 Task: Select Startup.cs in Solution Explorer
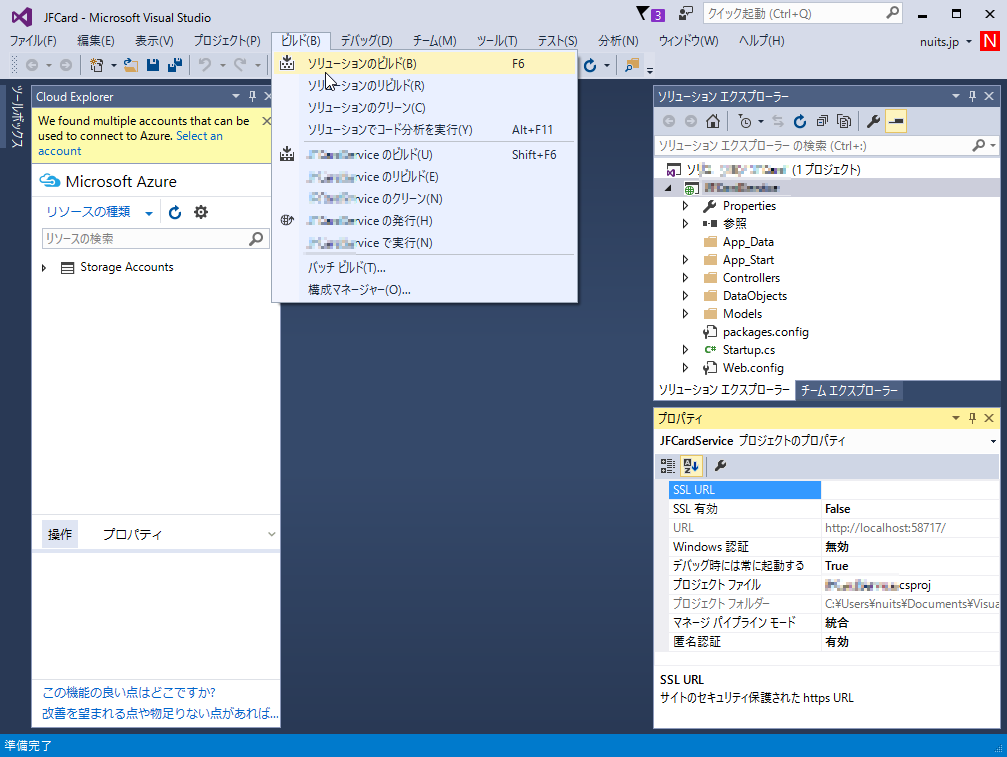pyautogui.click(x=748, y=350)
